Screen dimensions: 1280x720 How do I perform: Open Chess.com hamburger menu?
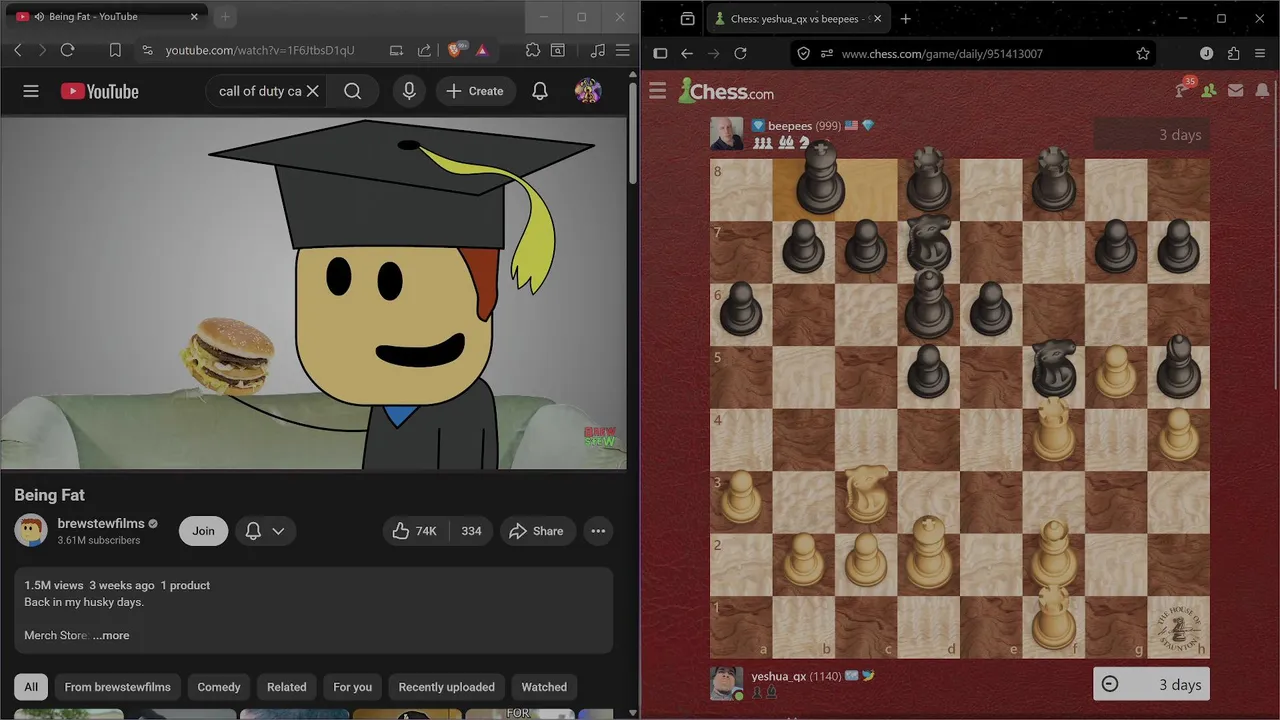coord(657,91)
